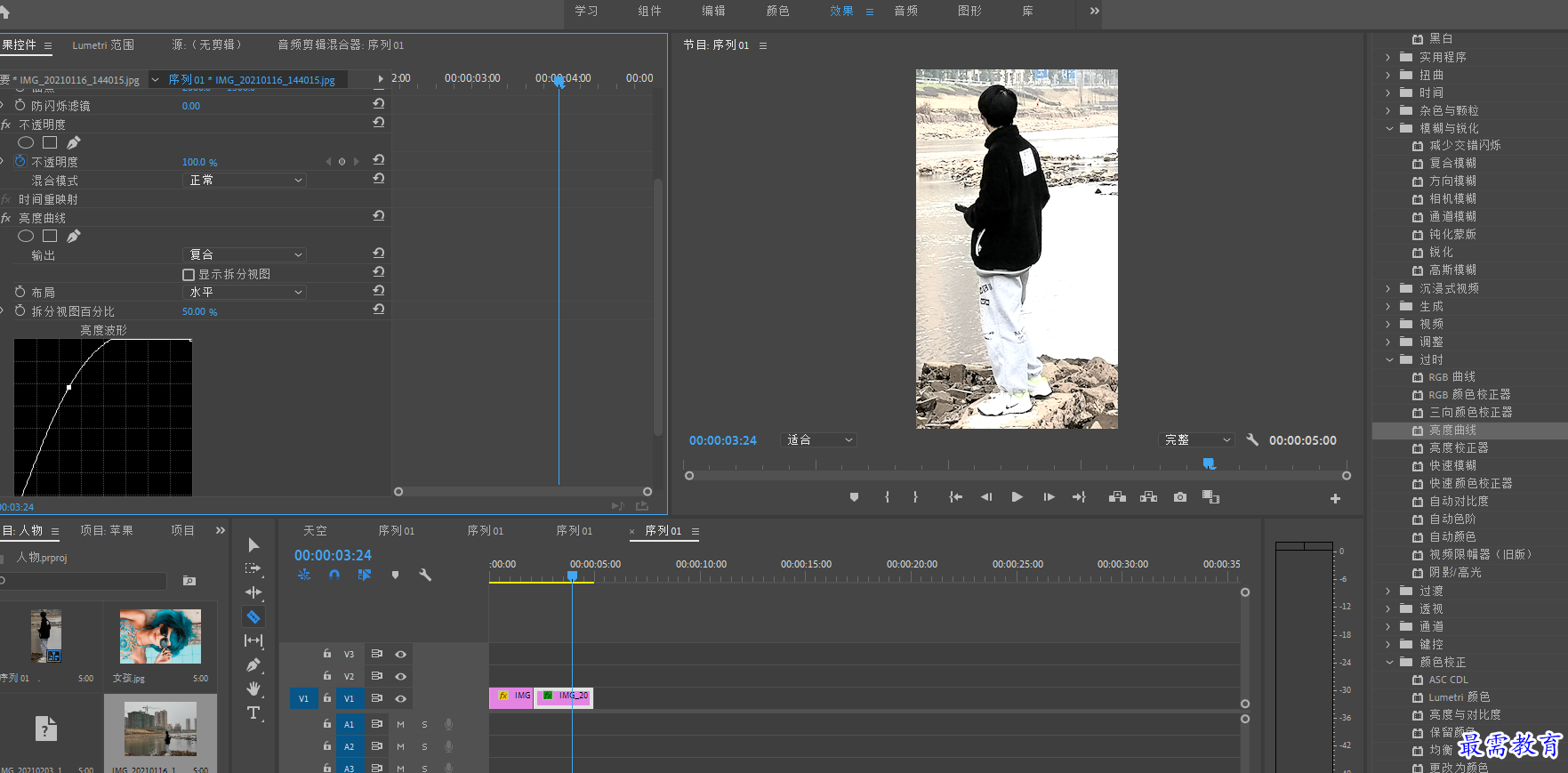This screenshot has width=1568, height=773.
Task: Click the 女孩.jpg thumbnail in project bin
Action: 160,636
